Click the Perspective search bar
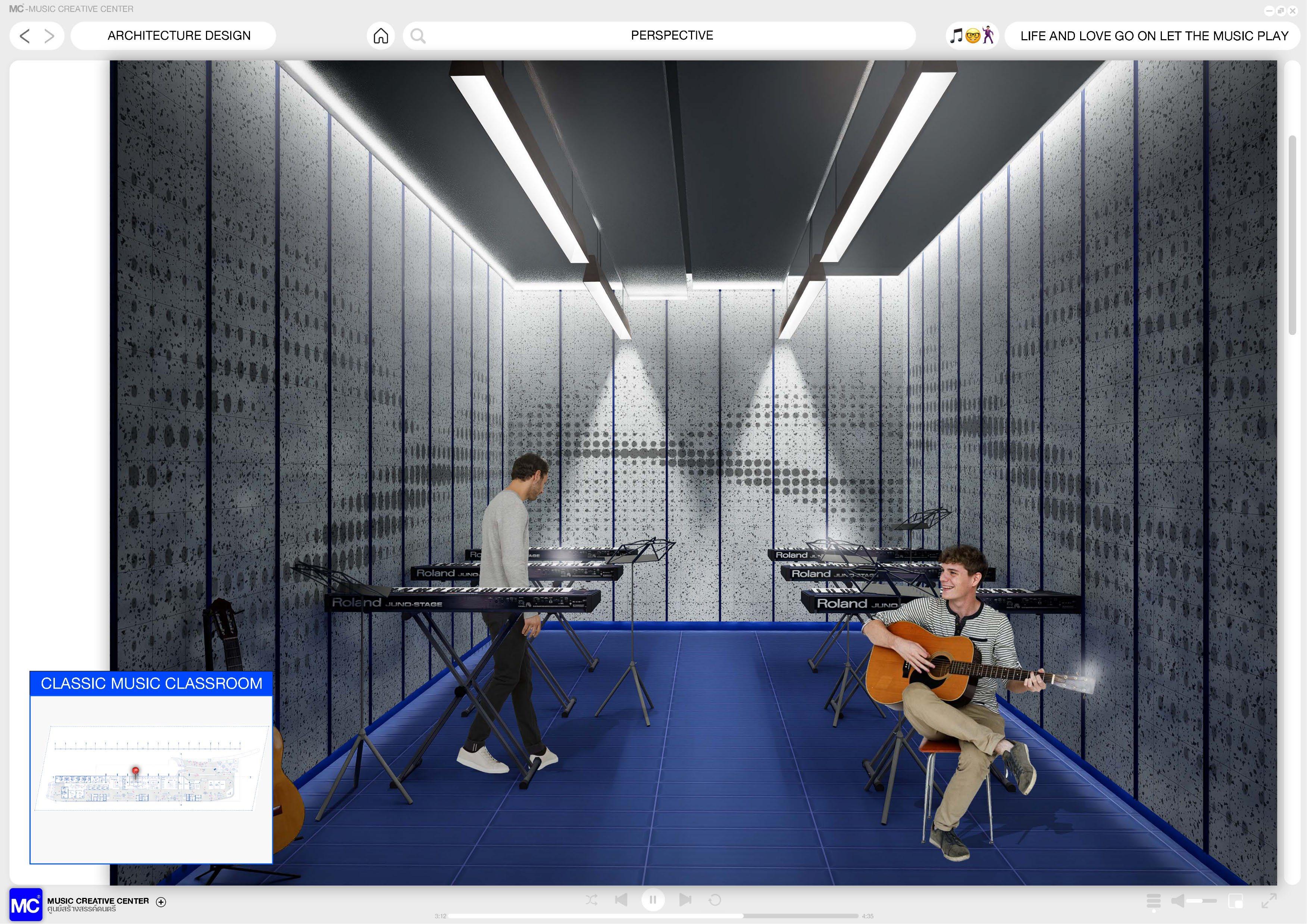Viewport: 1307px width, 924px height. [672, 36]
